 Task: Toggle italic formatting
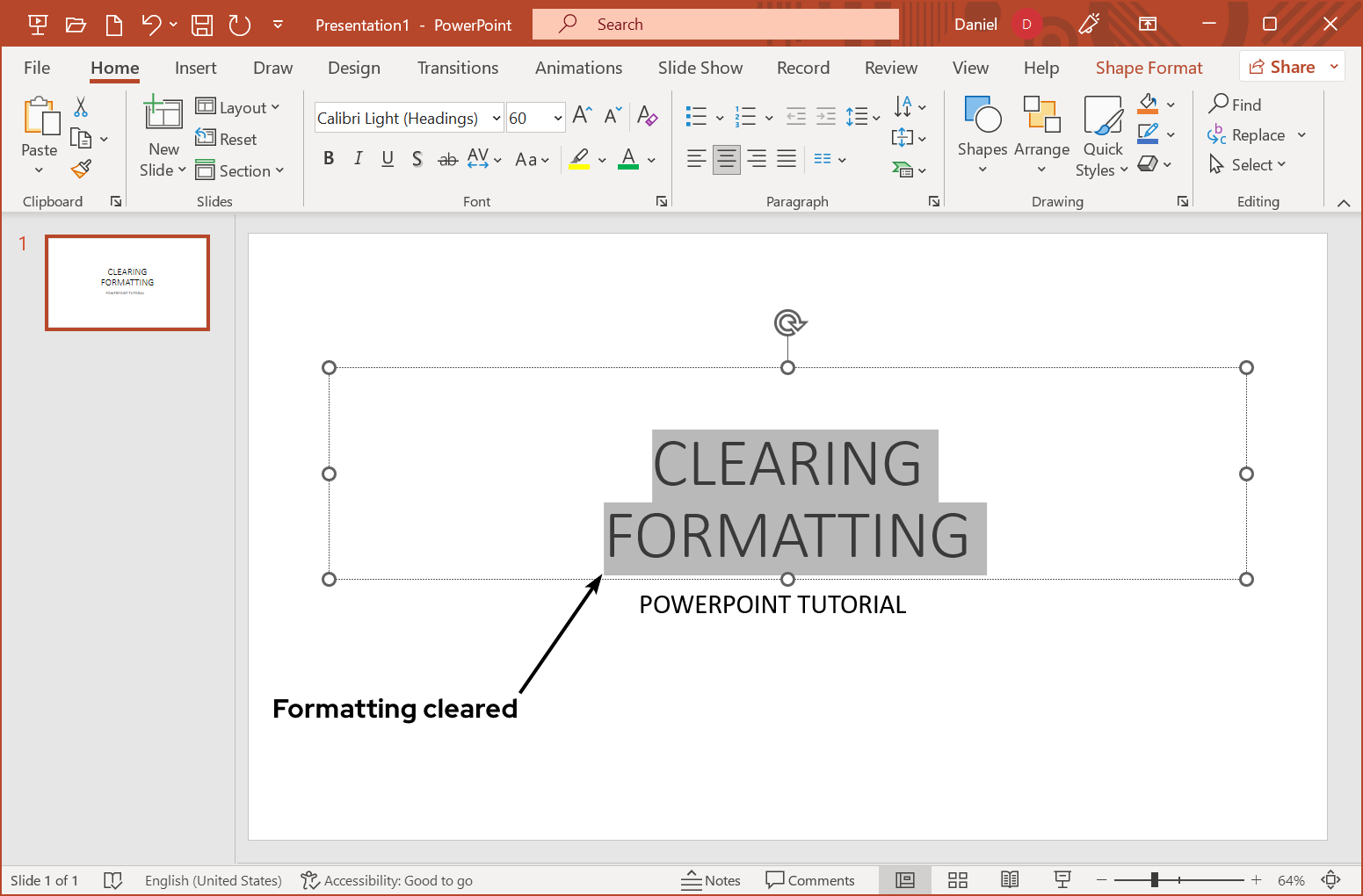coord(358,159)
